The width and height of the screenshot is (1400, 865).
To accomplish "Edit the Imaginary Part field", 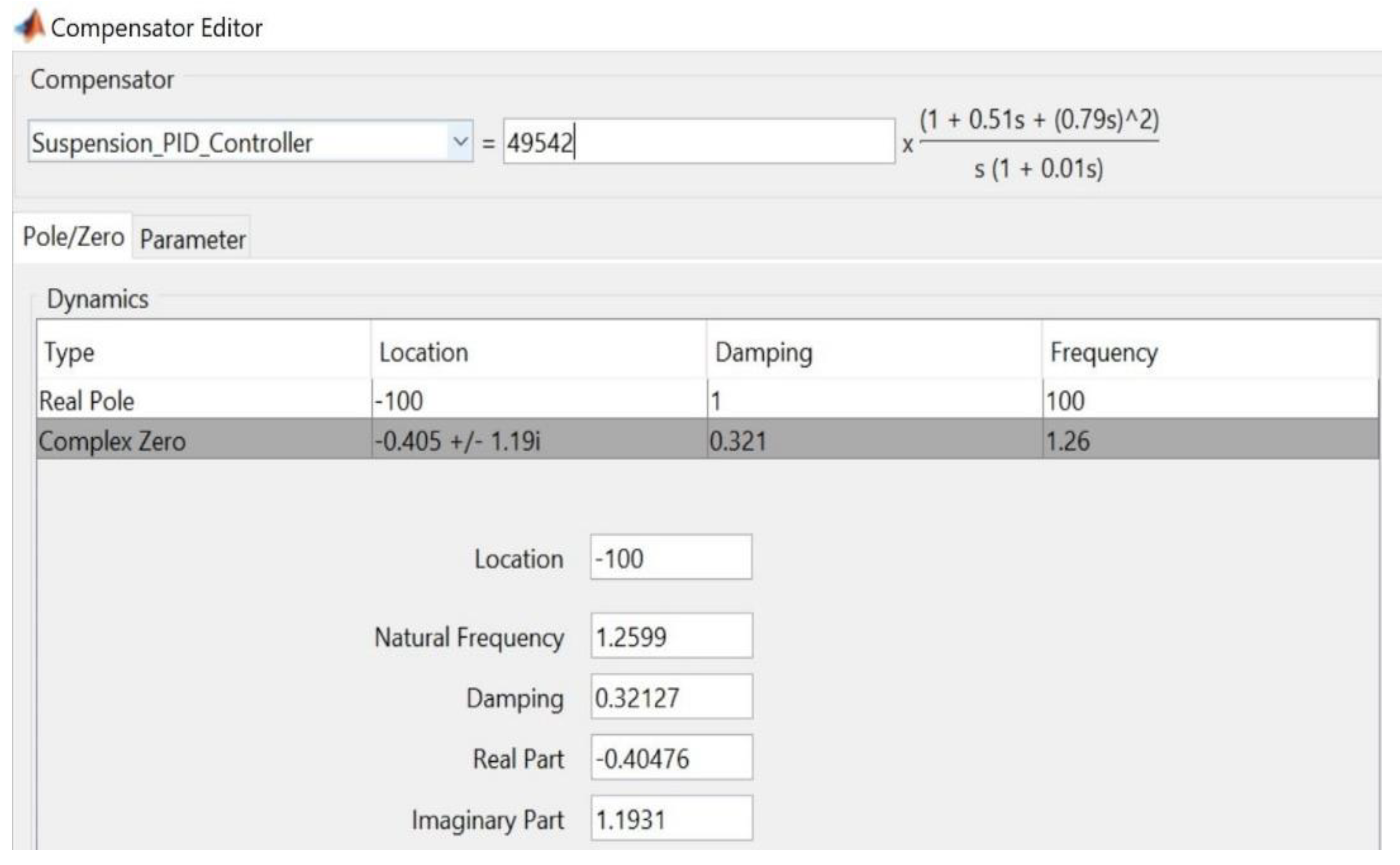I will (671, 819).
